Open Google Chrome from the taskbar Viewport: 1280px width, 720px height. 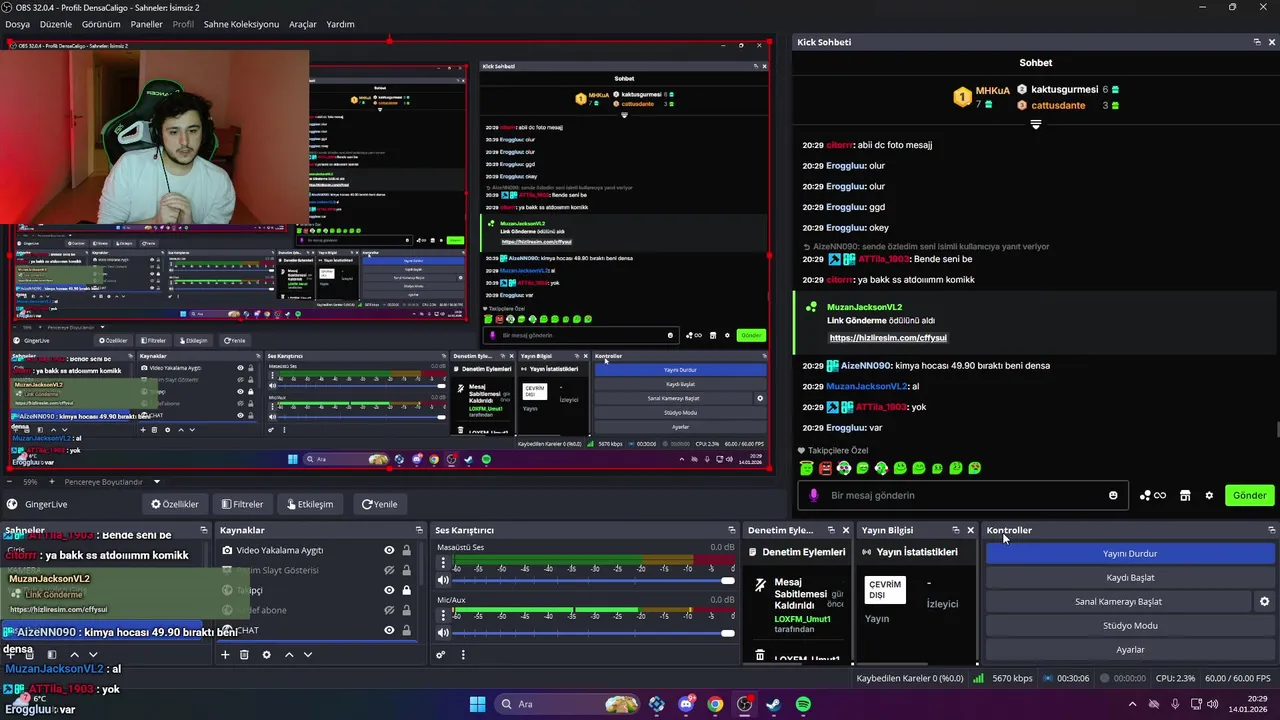coord(715,704)
